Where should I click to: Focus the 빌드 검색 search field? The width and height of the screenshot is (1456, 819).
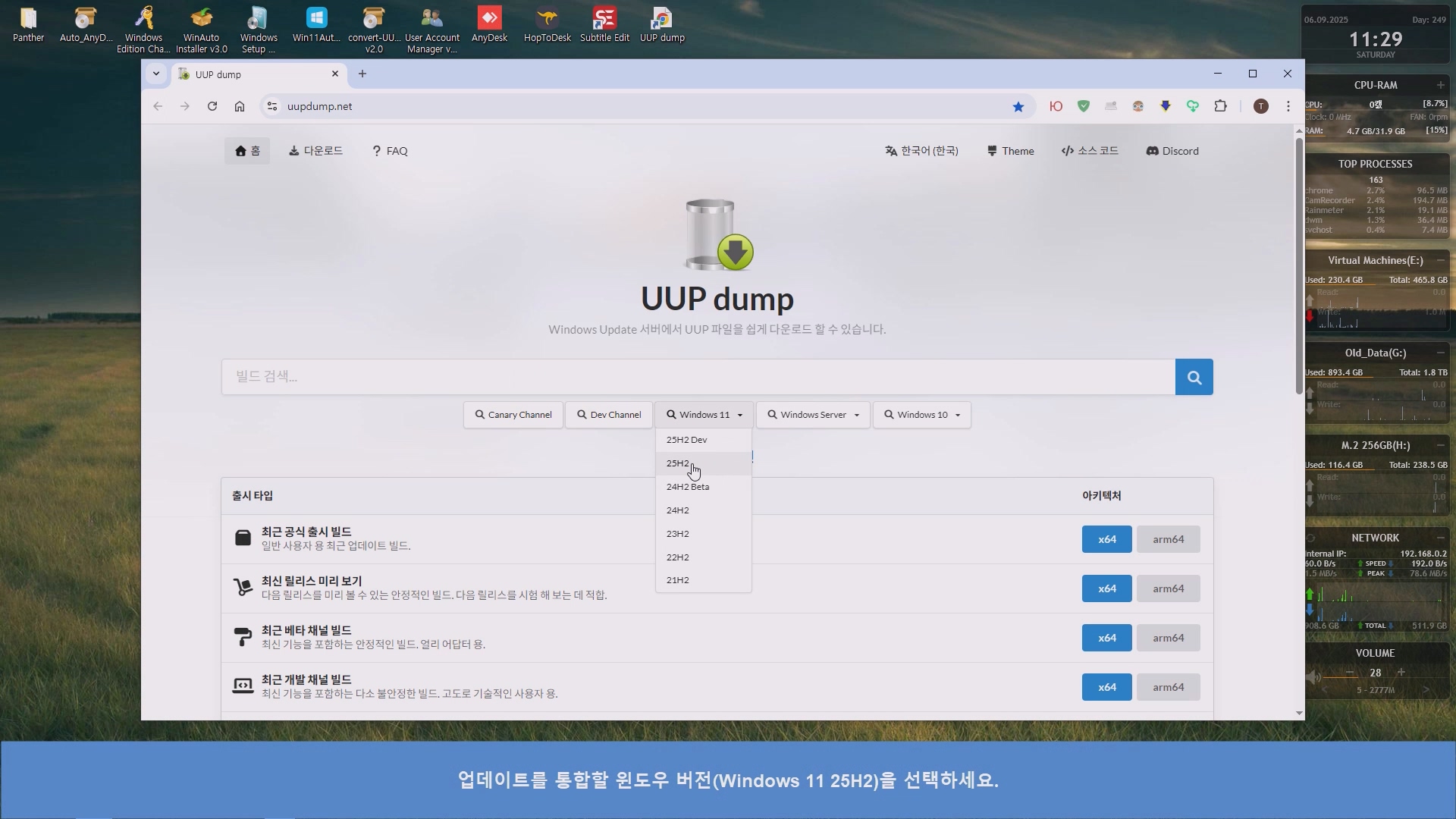tap(698, 377)
